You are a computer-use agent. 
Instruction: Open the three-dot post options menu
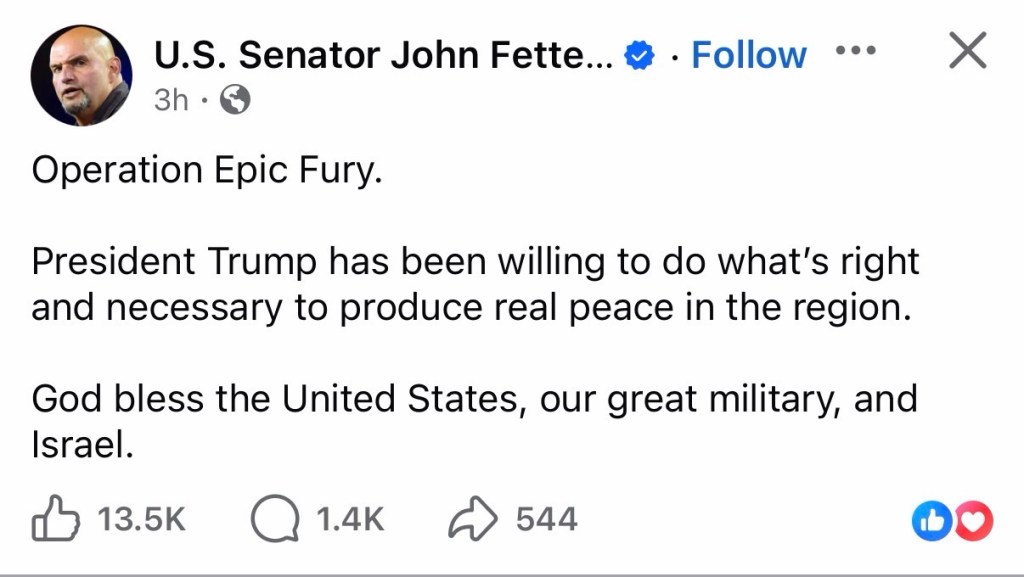click(855, 49)
